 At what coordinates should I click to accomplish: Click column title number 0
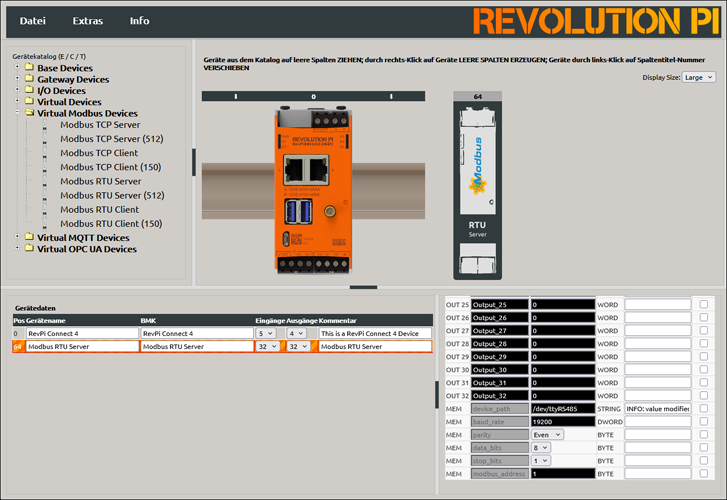[x=313, y=96]
